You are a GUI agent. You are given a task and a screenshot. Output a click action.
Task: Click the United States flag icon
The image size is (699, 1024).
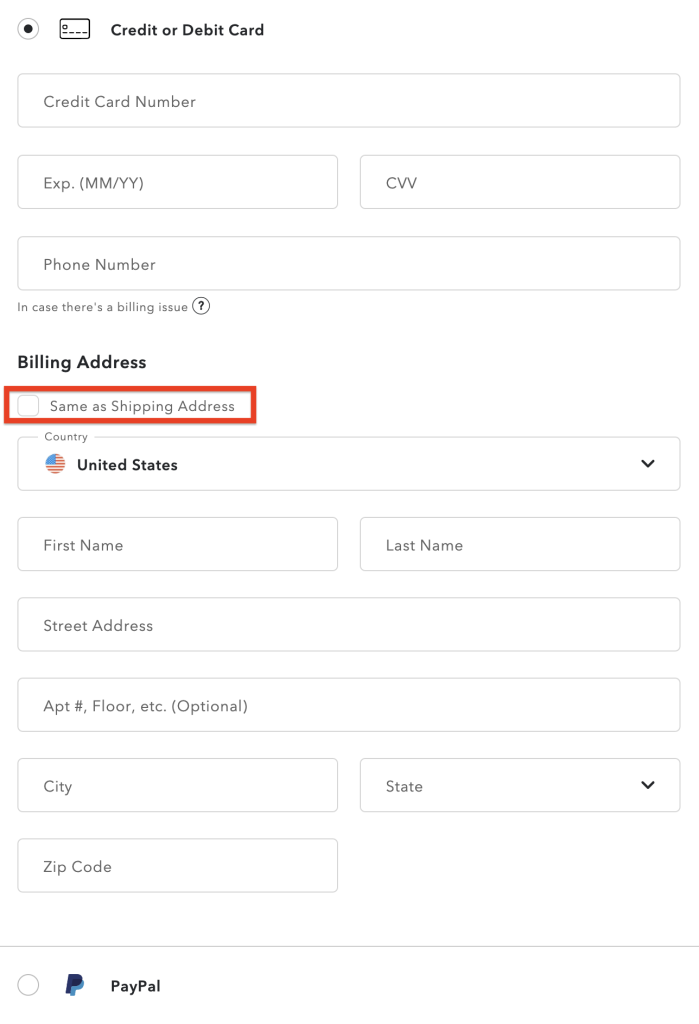point(56,464)
